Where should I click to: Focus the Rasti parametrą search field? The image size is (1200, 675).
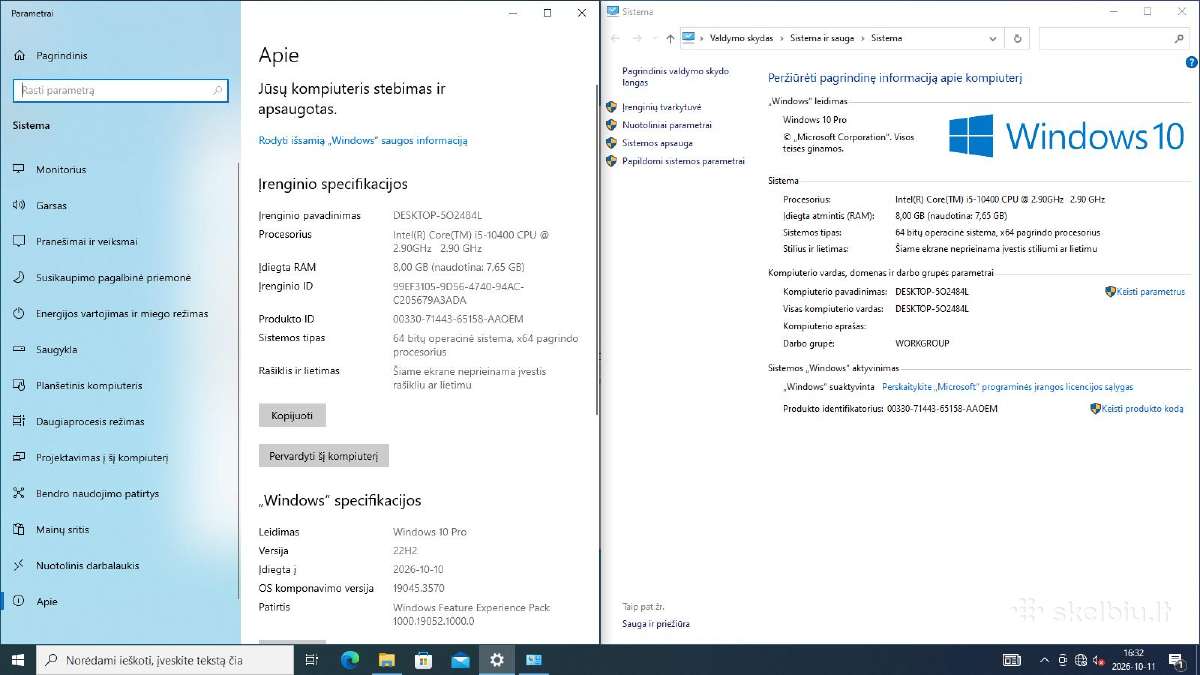tap(121, 90)
